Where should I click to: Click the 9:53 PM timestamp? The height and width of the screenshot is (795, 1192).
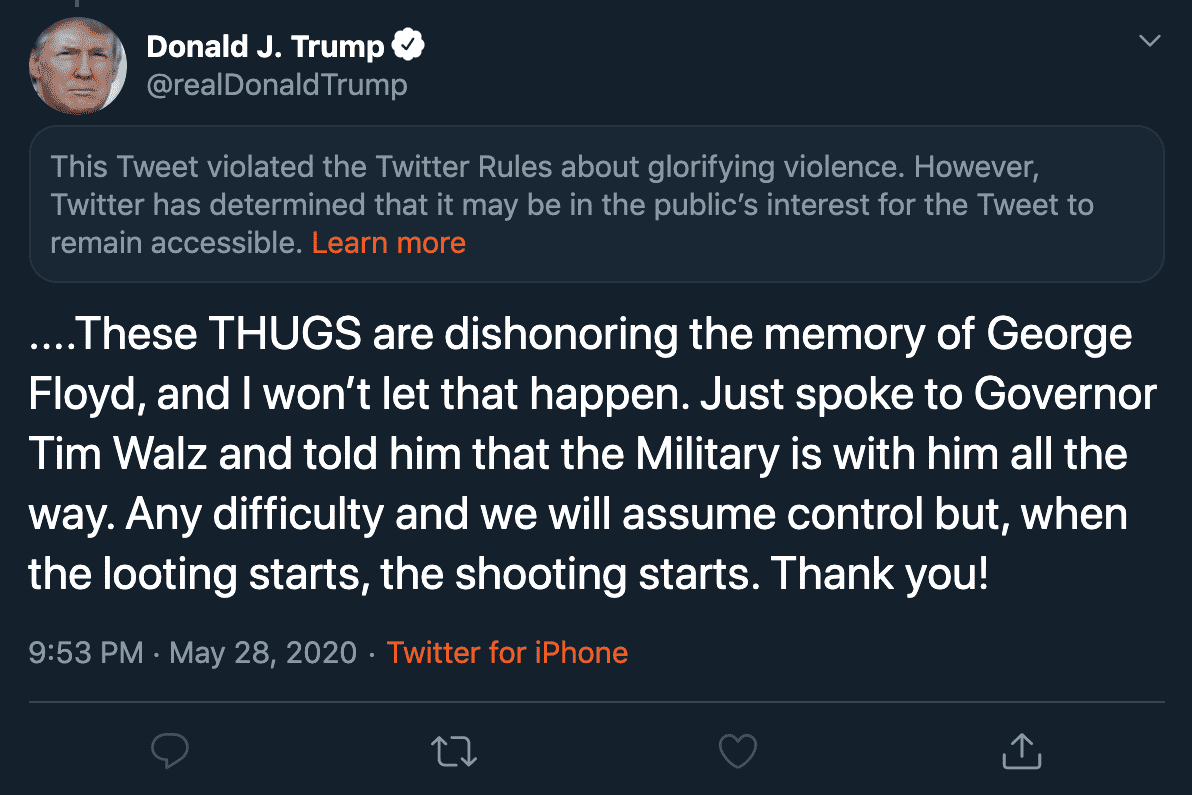click(x=87, y=653)
